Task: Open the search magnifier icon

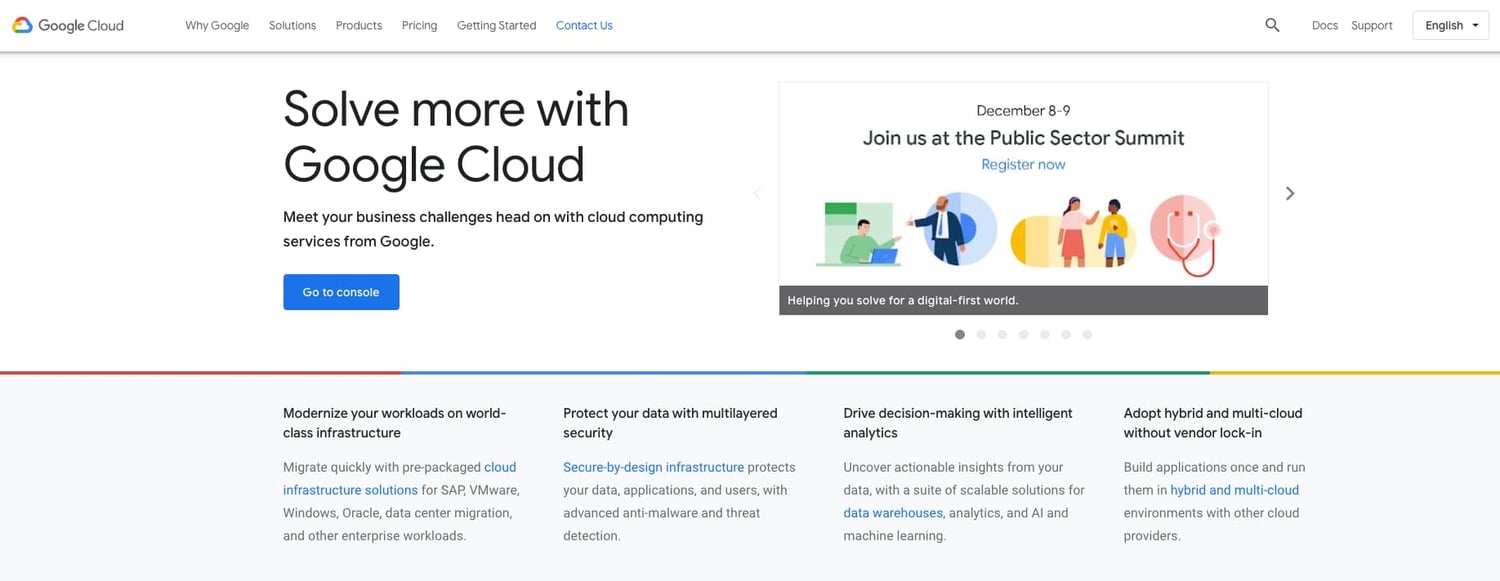Action: pos(1272,26)
